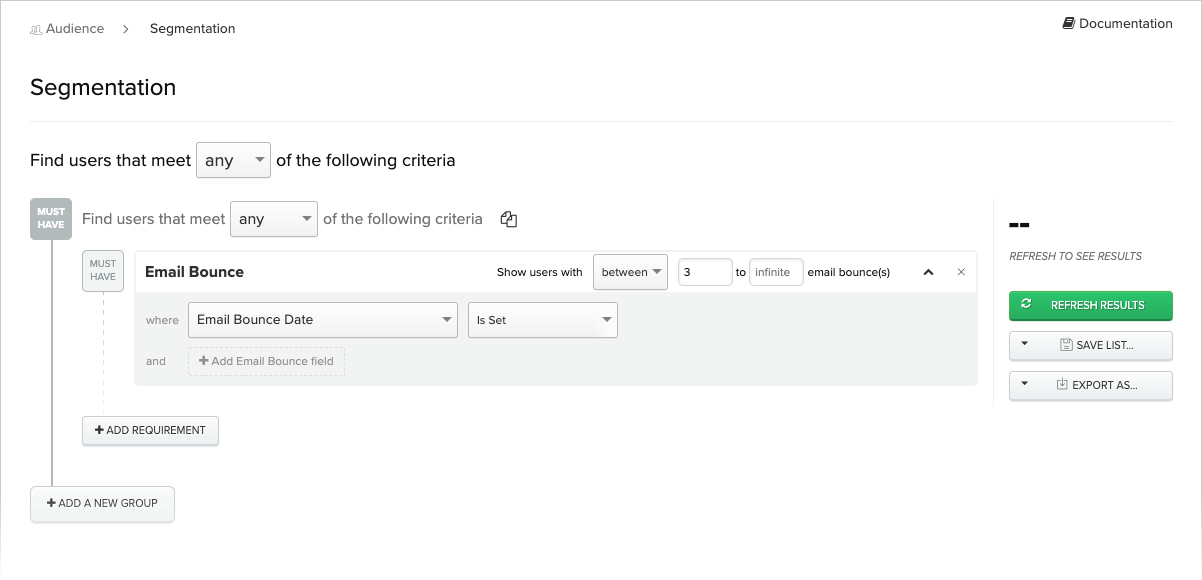This screenshot has height=580, width=1202.
Task: Open the 'between' bounce count dropdown
Action: tap(630, 272)
